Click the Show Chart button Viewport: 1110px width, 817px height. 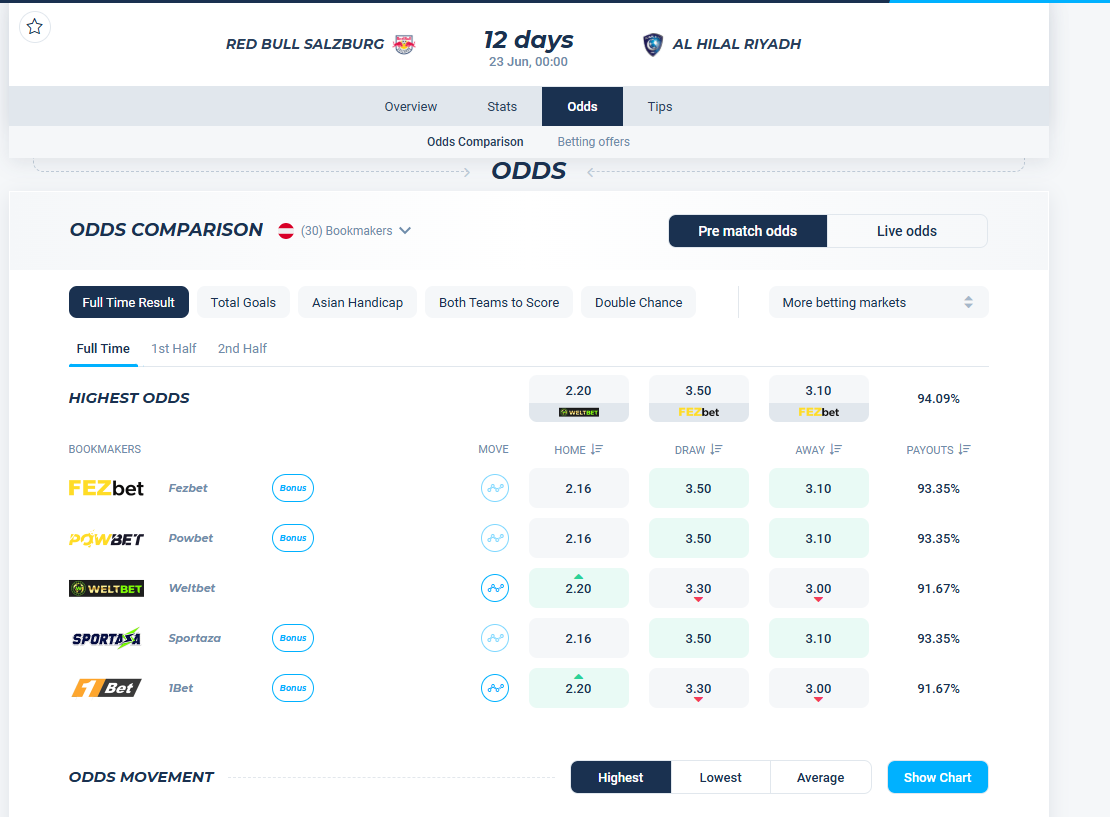[x=937, y=777]
